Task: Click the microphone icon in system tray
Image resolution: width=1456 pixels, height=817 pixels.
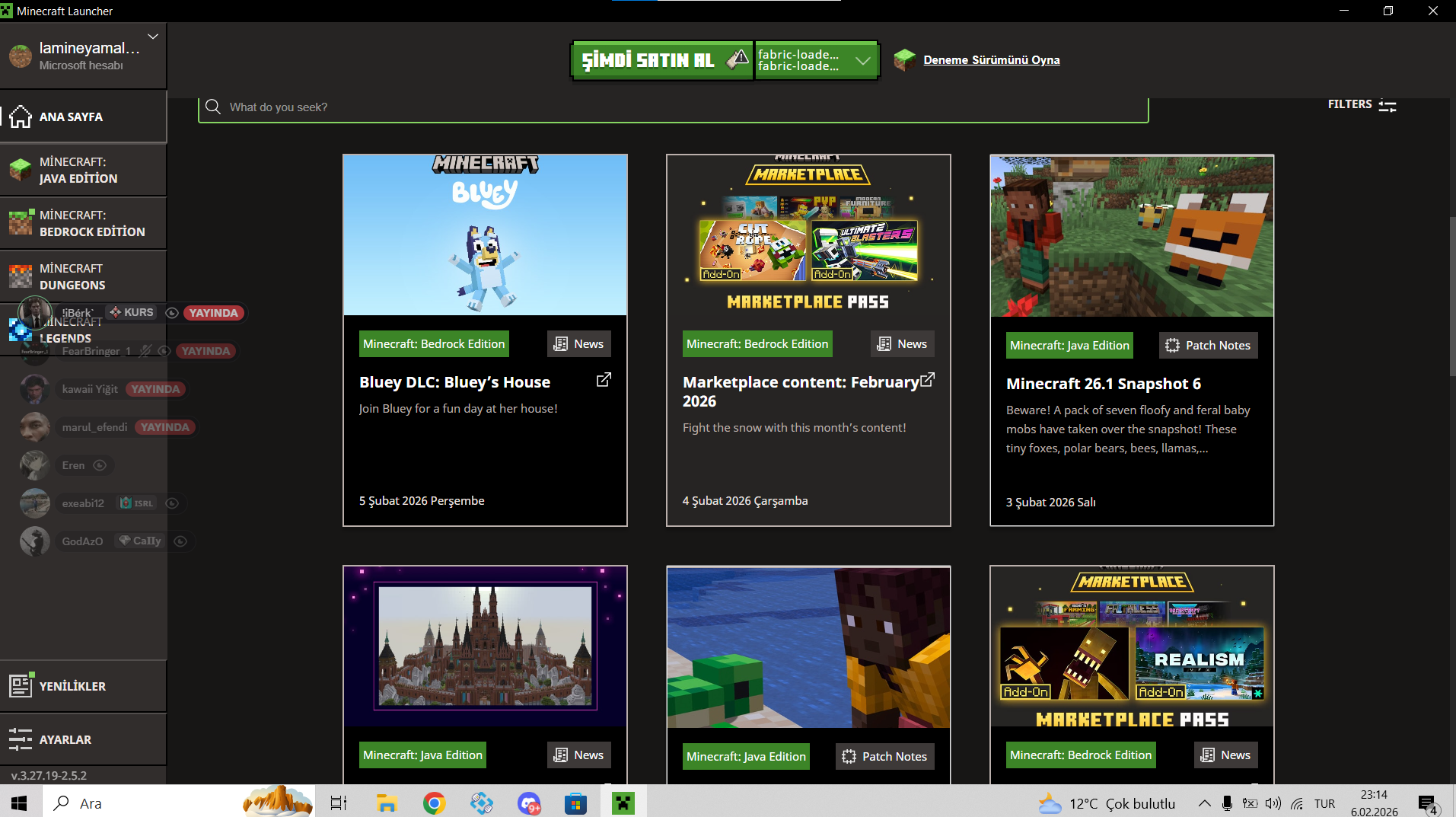Action: click(1227, 803)
